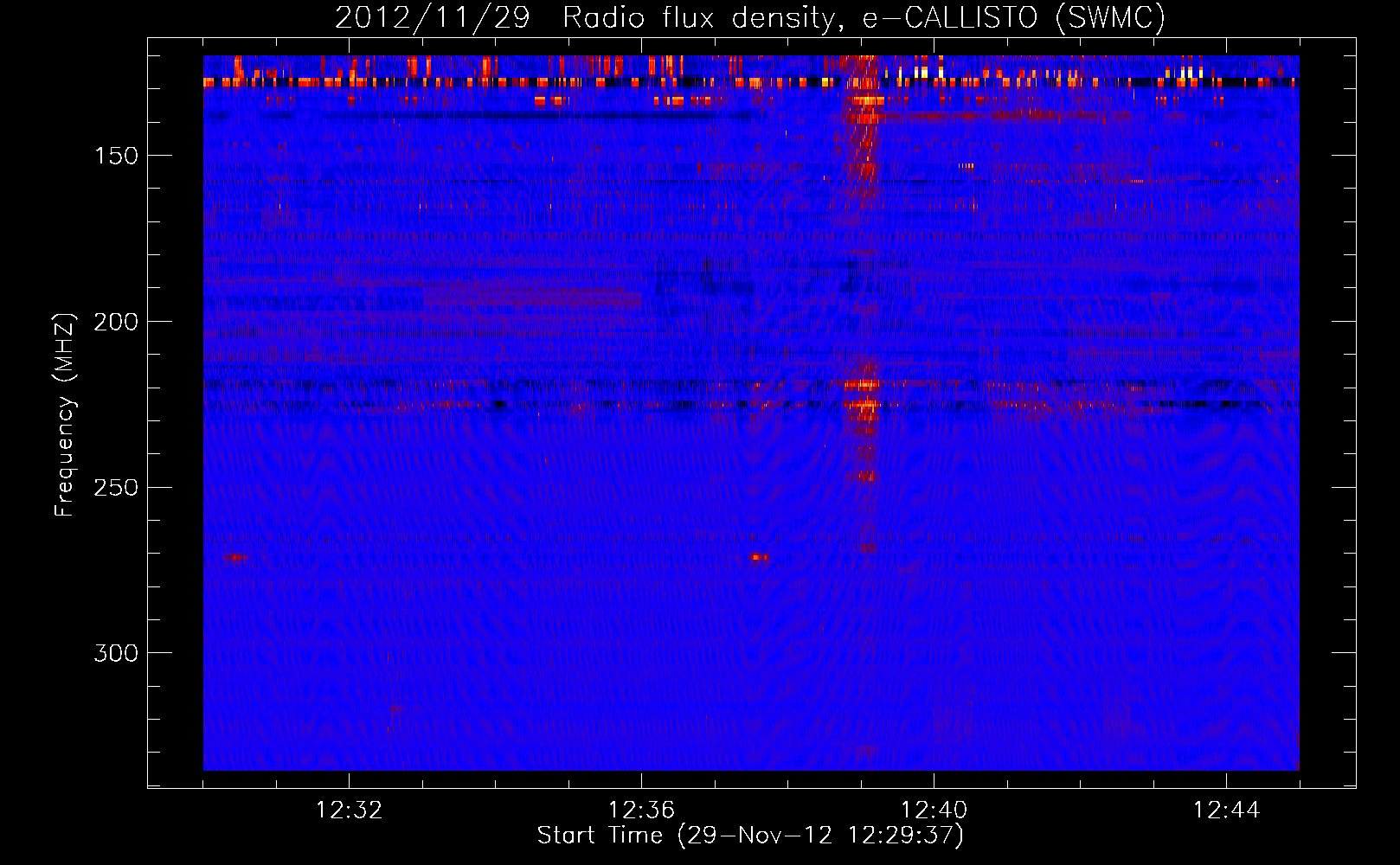Viewport: 1400px width, 865px height.
Task: Click the 12:32 time tick label
Action: [350, 811]
